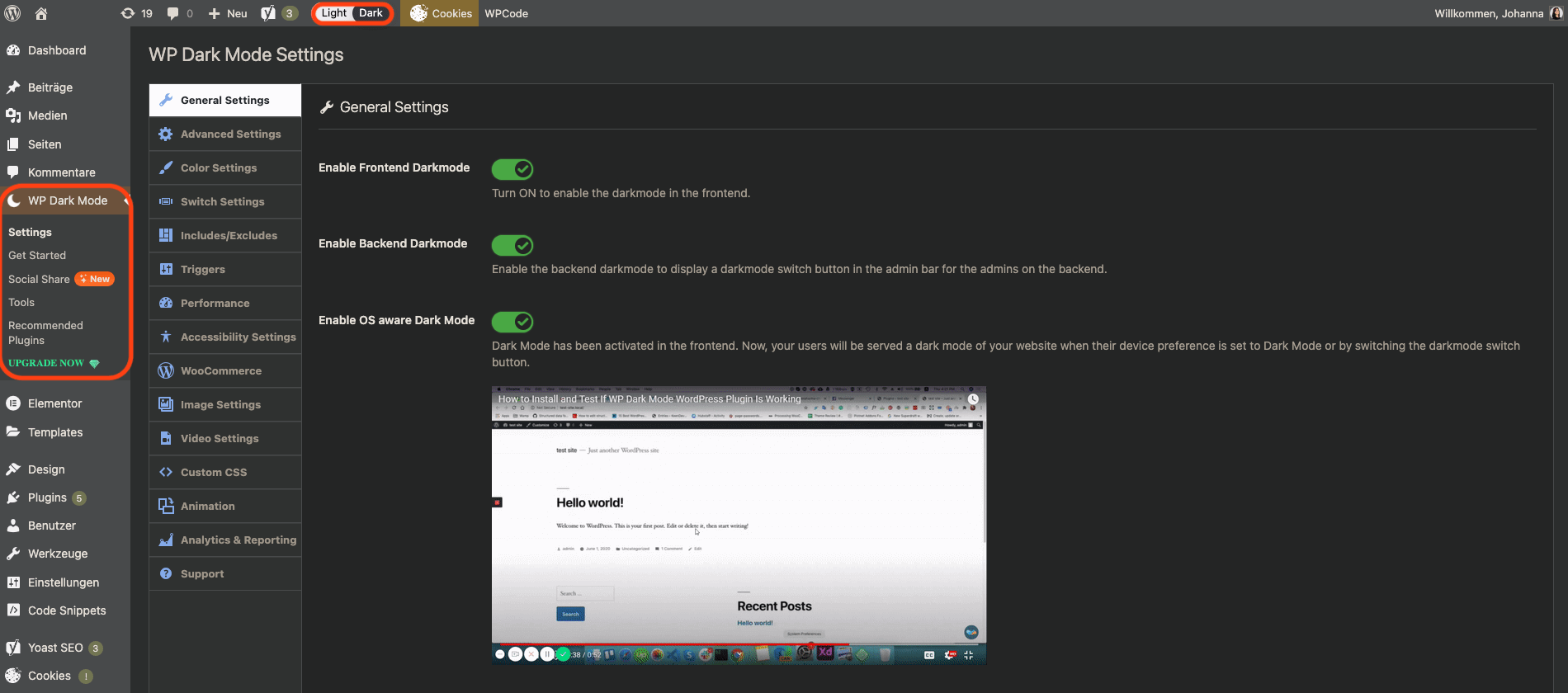The image size is (1568, 693).
Task: Open the Get Started submenu link
Action: [x=37, y=256]
